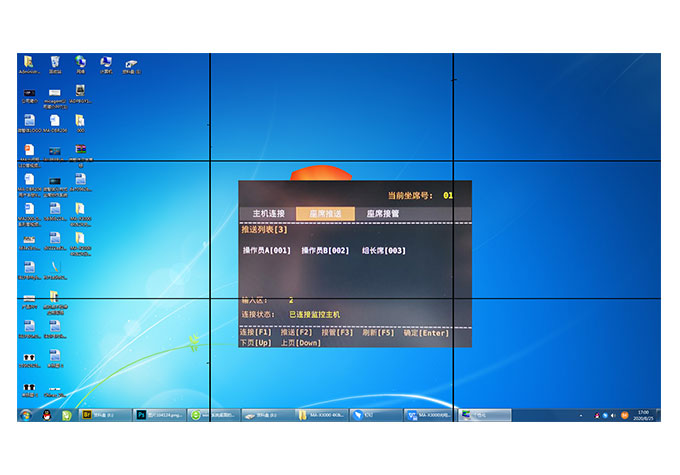
Task: Switch to the MA-X3000 Word document taskbar button
Action: pyautogui.click(x=430, y=415)
